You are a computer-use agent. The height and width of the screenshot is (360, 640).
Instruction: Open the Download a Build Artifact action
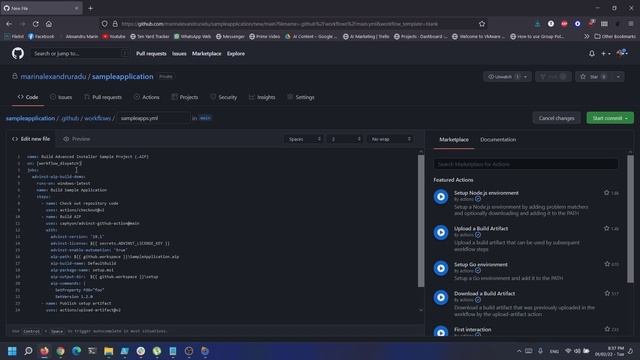tap(484, 293)
